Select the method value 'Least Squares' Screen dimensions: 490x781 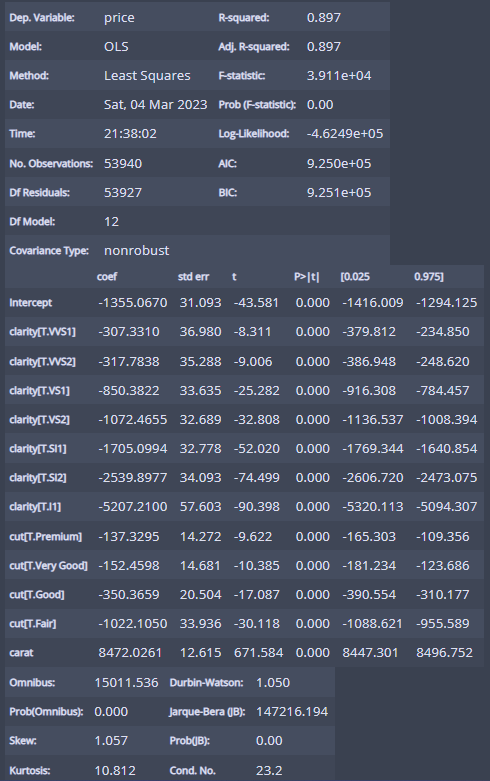[x=147, y=76]
